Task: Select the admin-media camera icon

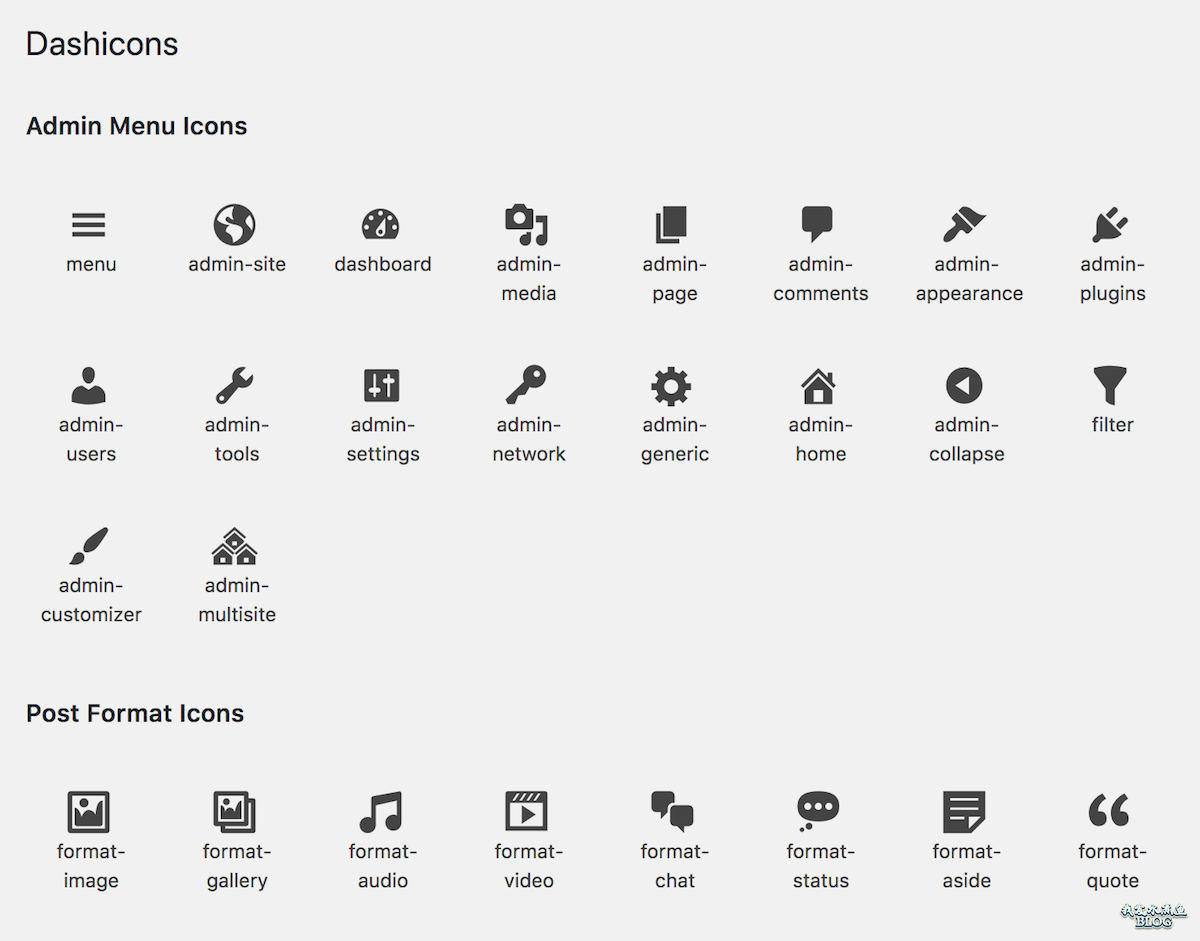Action: coord(527,225)
